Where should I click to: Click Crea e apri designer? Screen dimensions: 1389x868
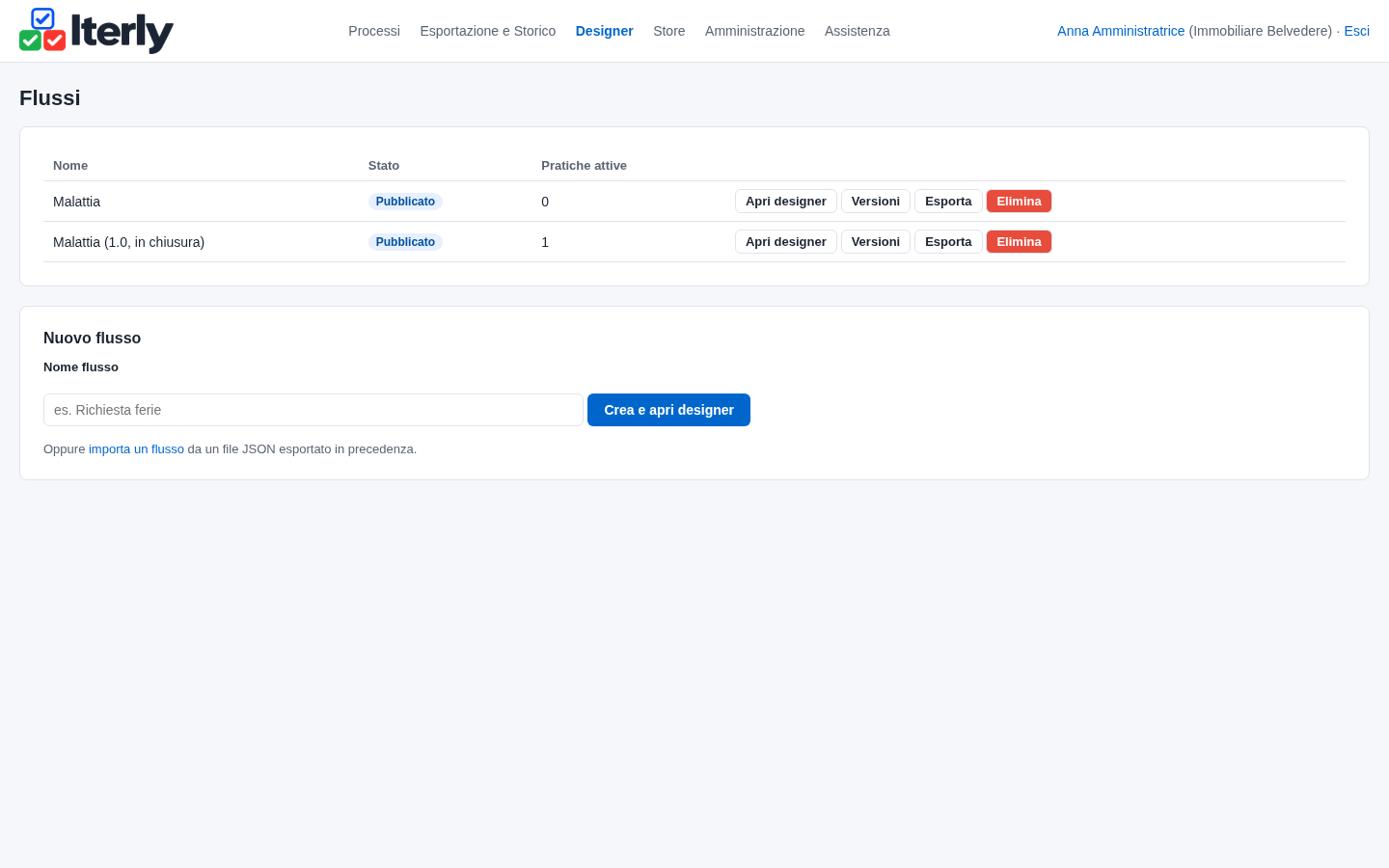pyautogui.click(x=668, y=410)
